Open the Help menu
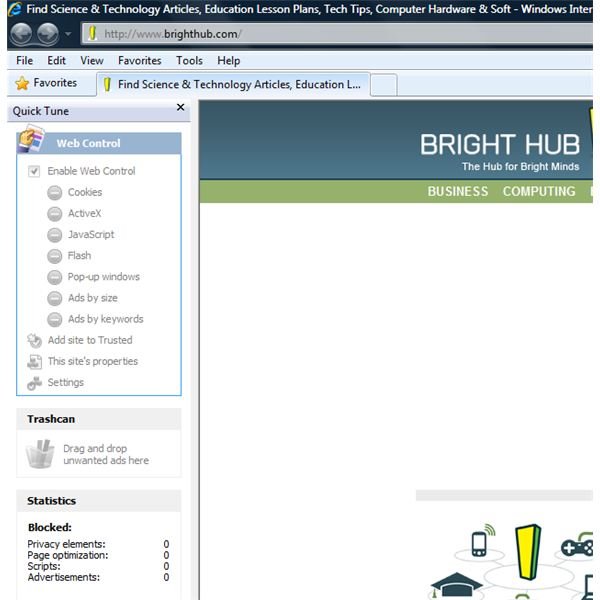The width and height of the screenshot is (600, 600). pyautogui.click(x=229, y=60)
